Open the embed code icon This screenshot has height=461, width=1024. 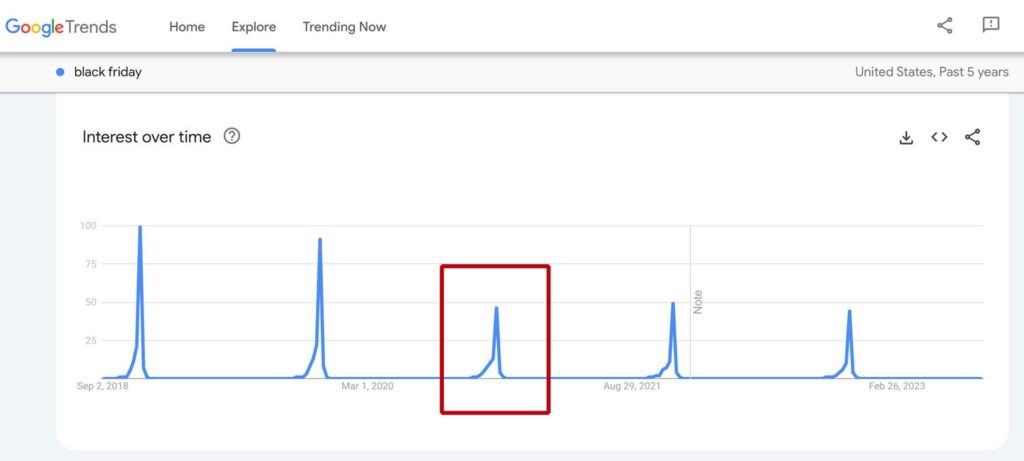[x=939, y=137]
